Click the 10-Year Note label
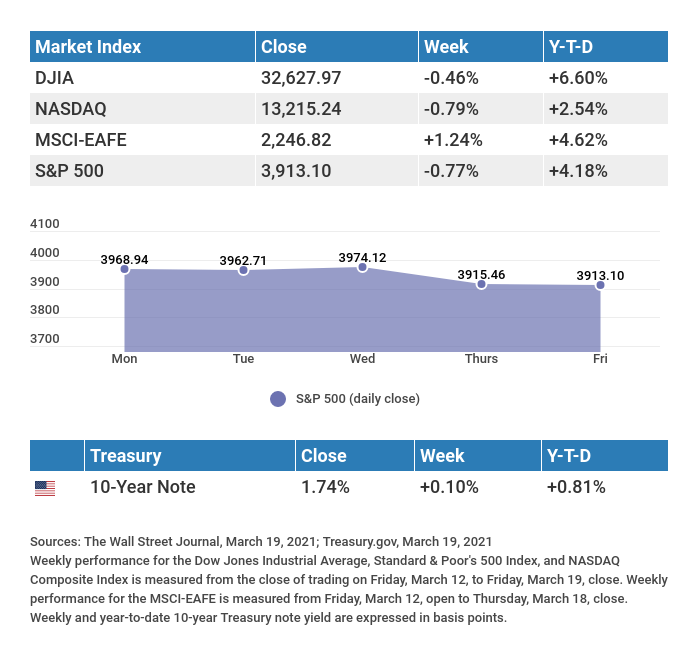 click(143, 488)
